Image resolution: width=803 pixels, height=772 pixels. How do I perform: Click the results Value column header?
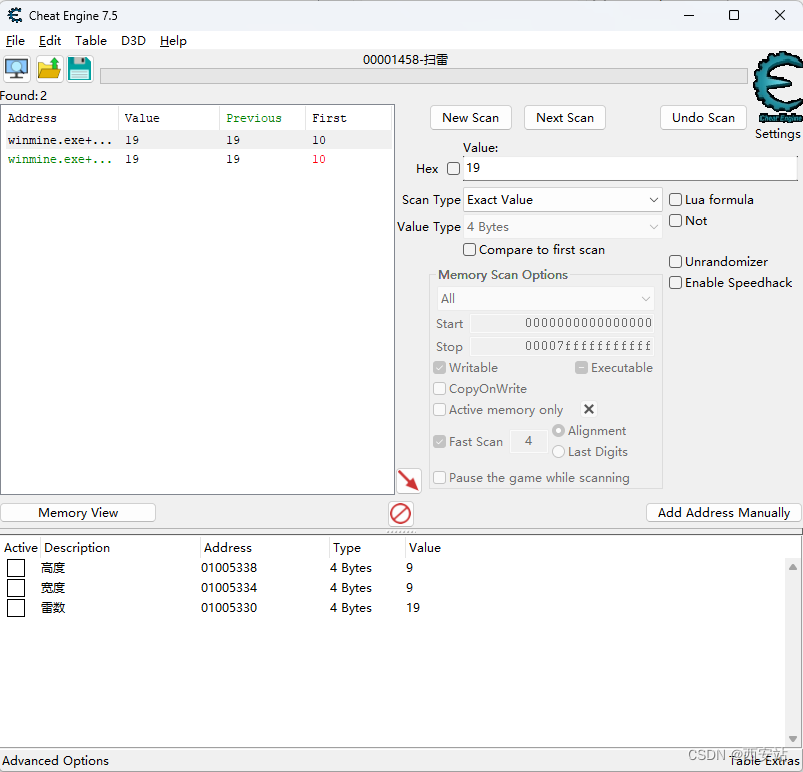pyautogui.click(x=169, y=118)
